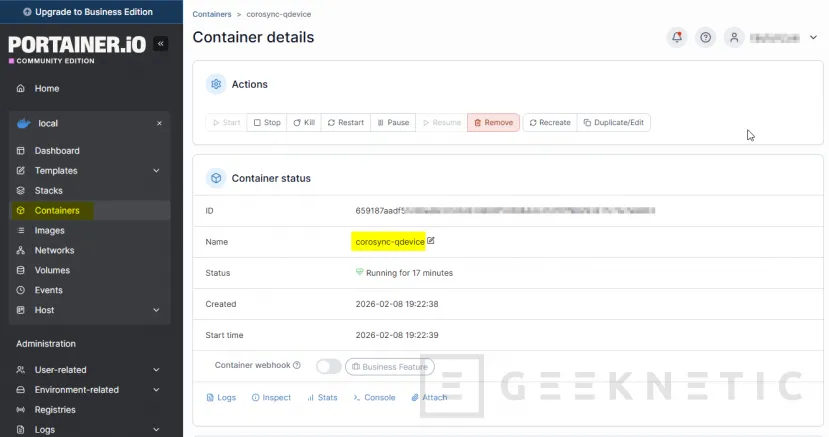Select 'Running for 17 minutes' status text
Screen dimensions: 829x437
click(x=409, y=273)
